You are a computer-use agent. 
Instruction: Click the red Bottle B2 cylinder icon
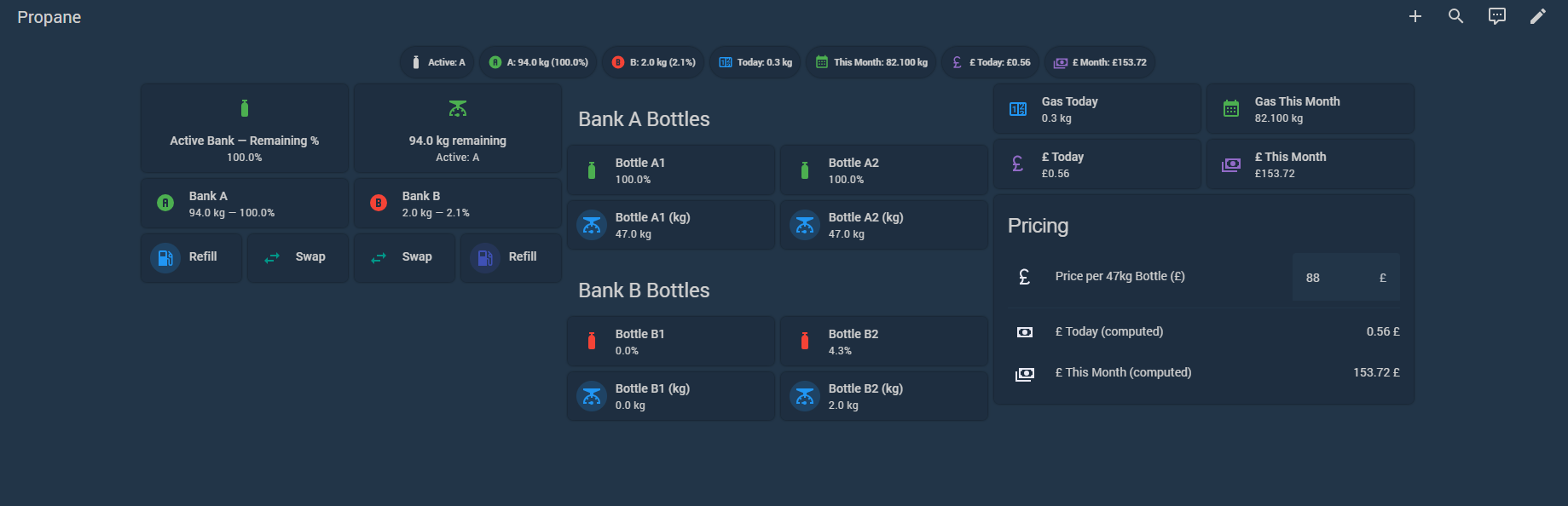(805, 342)
